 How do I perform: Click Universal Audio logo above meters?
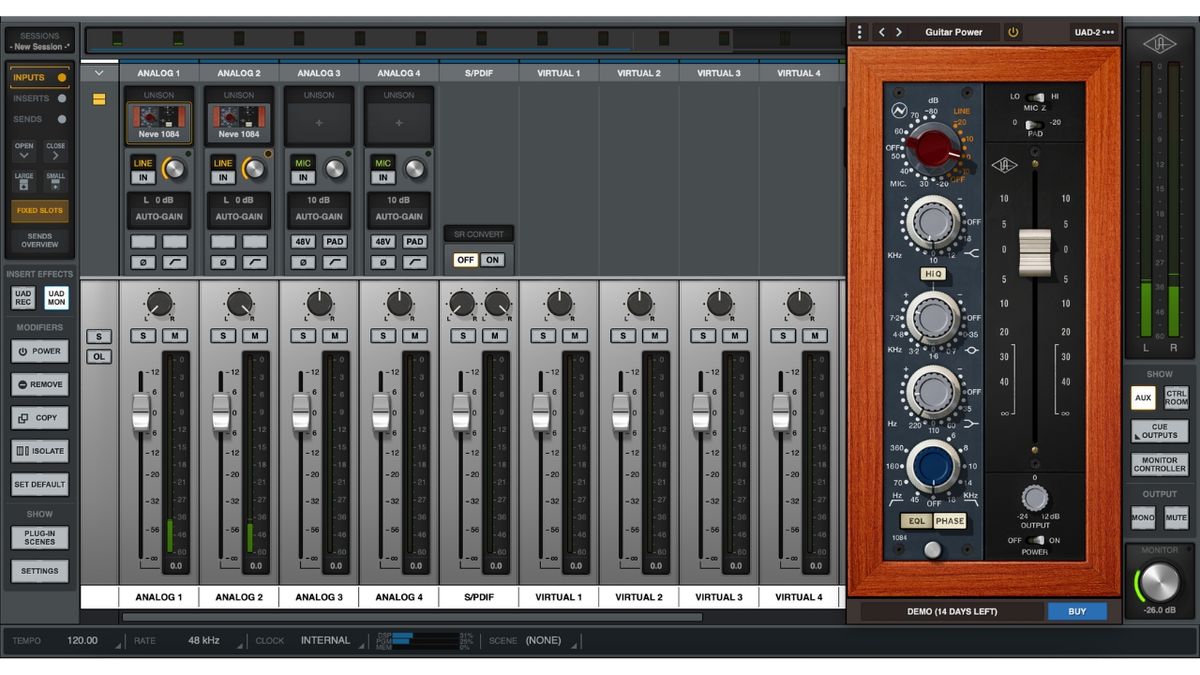click(1159, 45)
